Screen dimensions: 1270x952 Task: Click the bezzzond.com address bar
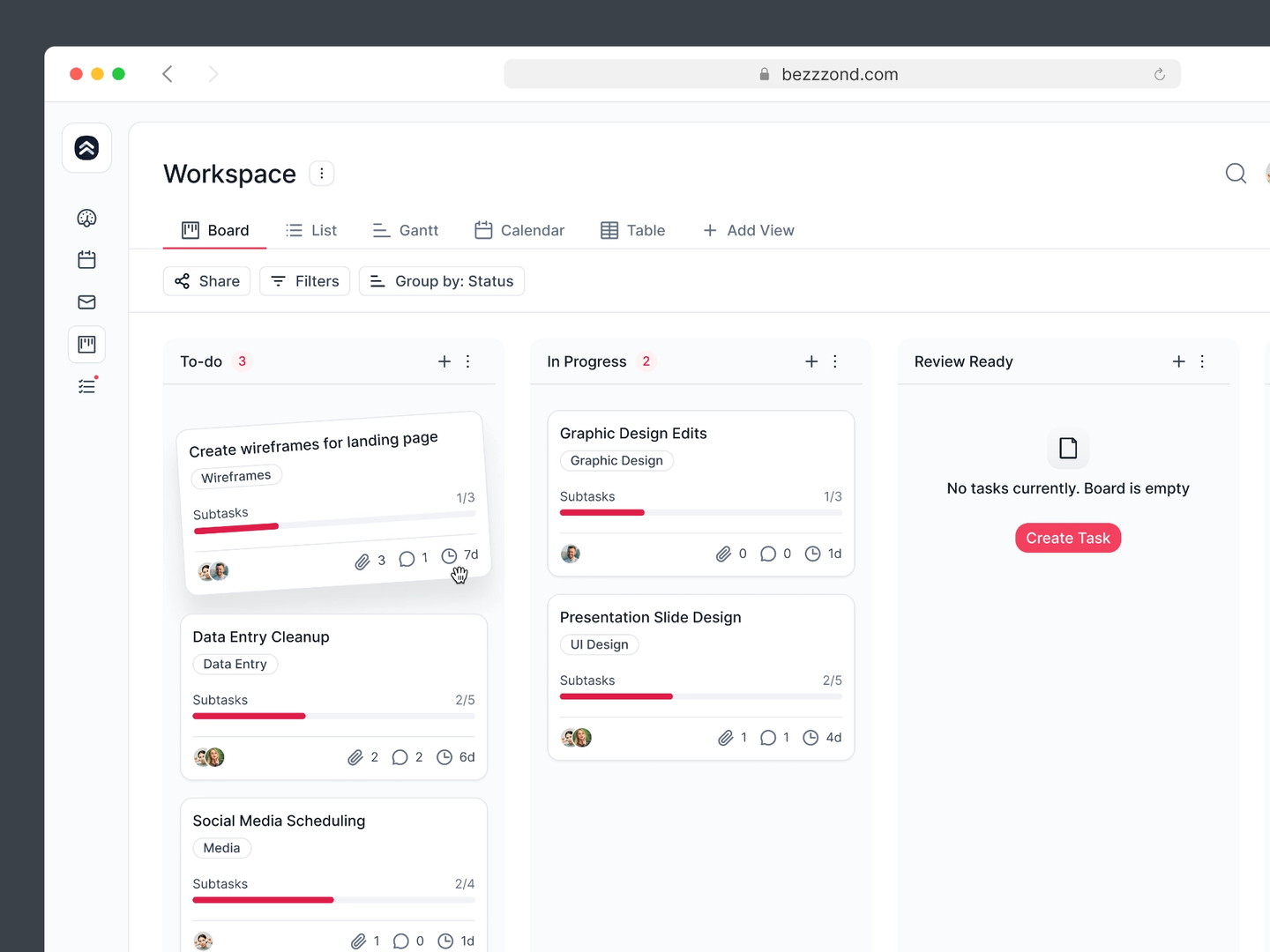[x=842, y=75]
